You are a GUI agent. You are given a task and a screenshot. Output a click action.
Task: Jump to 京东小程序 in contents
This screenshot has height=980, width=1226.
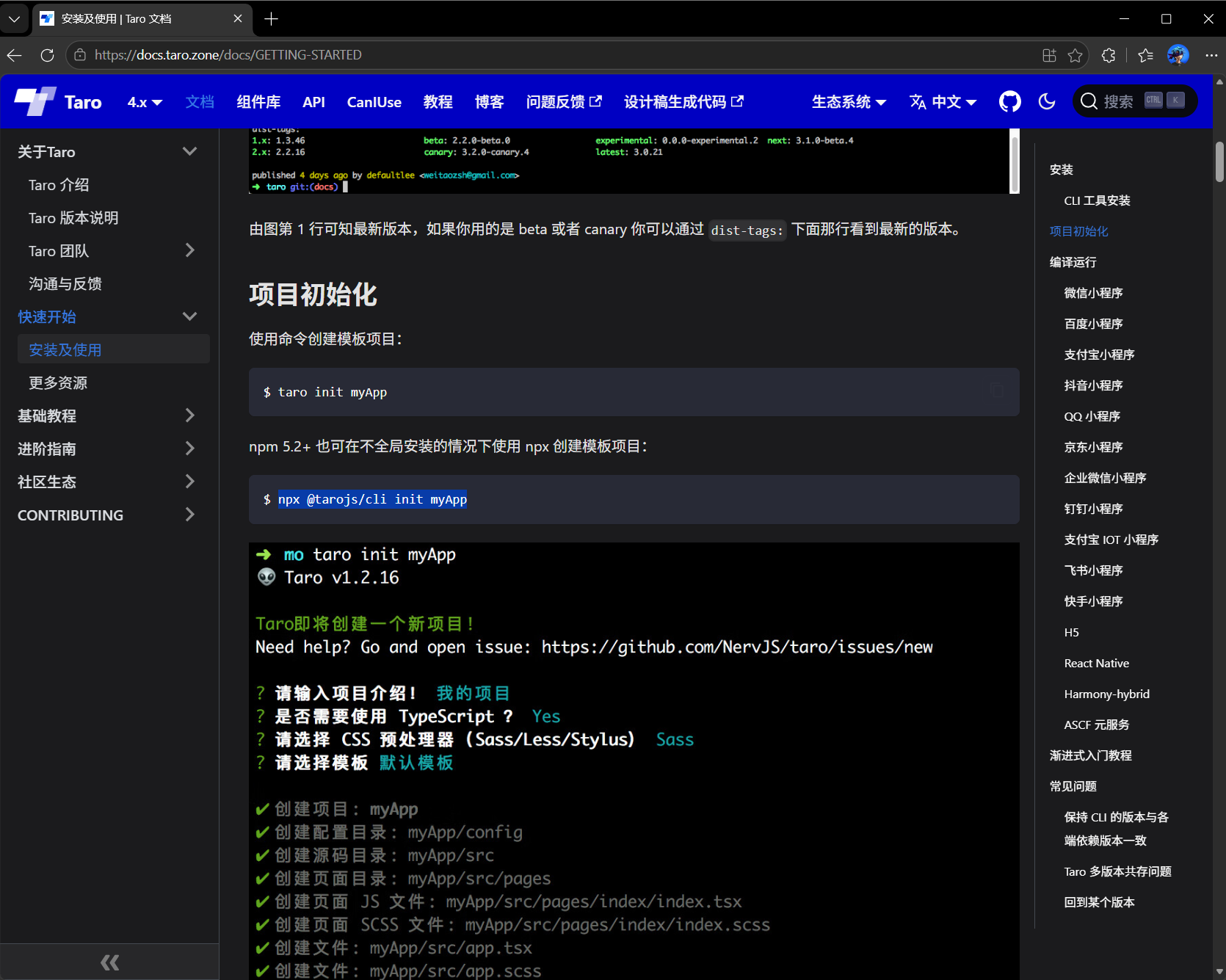click(x=1093, y=447)
